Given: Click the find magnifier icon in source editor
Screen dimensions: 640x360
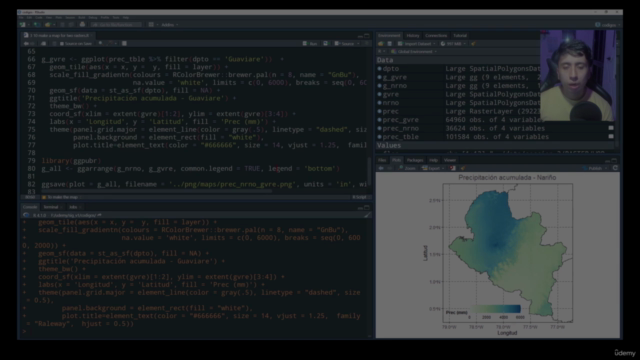Looking at the screenshot, I should click(100, 43).
